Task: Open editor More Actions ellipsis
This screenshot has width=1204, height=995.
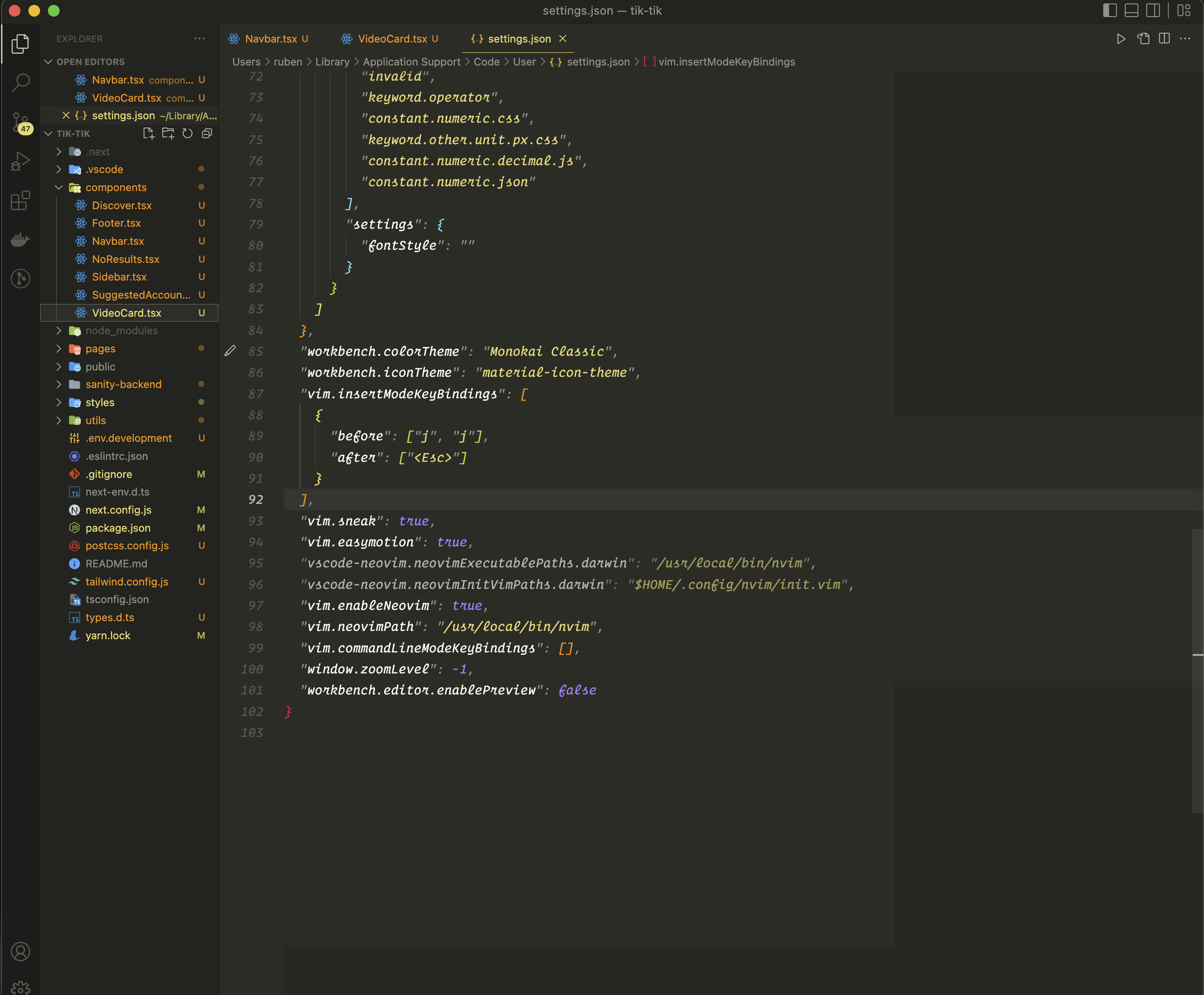Action: 1185,39
